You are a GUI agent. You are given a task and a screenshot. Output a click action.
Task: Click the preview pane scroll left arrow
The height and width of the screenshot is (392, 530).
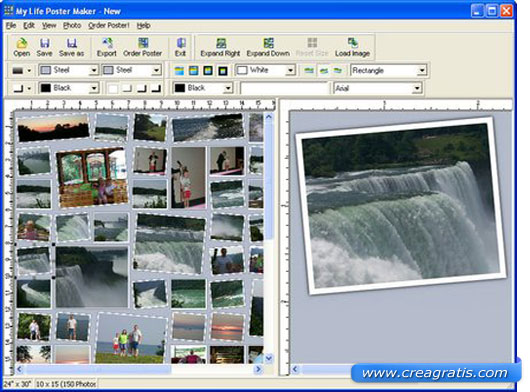pos(295,369)
